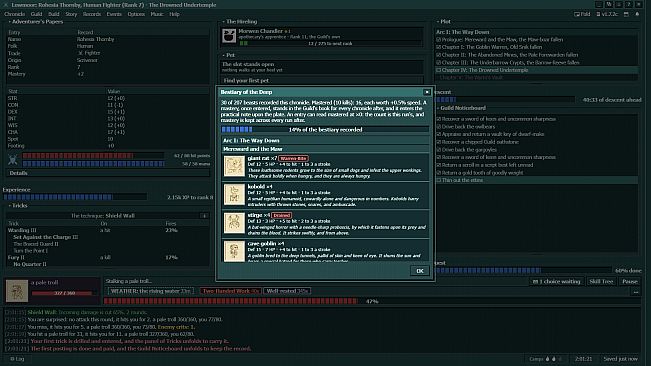Collapse the Tricks panel
Image resolution: width=651 pixels, height=366 pixels.
[x=18, y=206]
